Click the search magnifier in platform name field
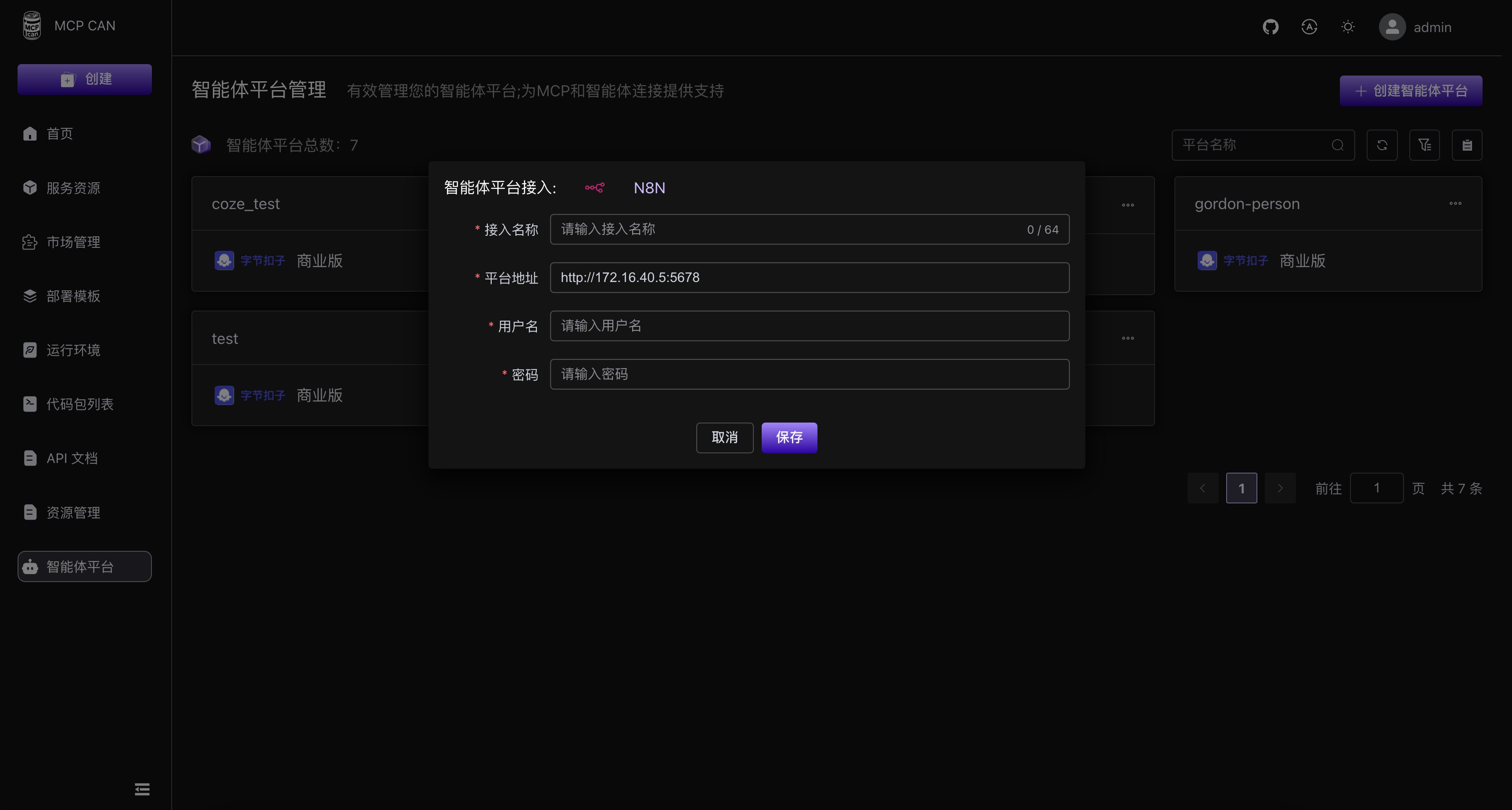This screenshot has width=1512, height=810. point(1337,145)
